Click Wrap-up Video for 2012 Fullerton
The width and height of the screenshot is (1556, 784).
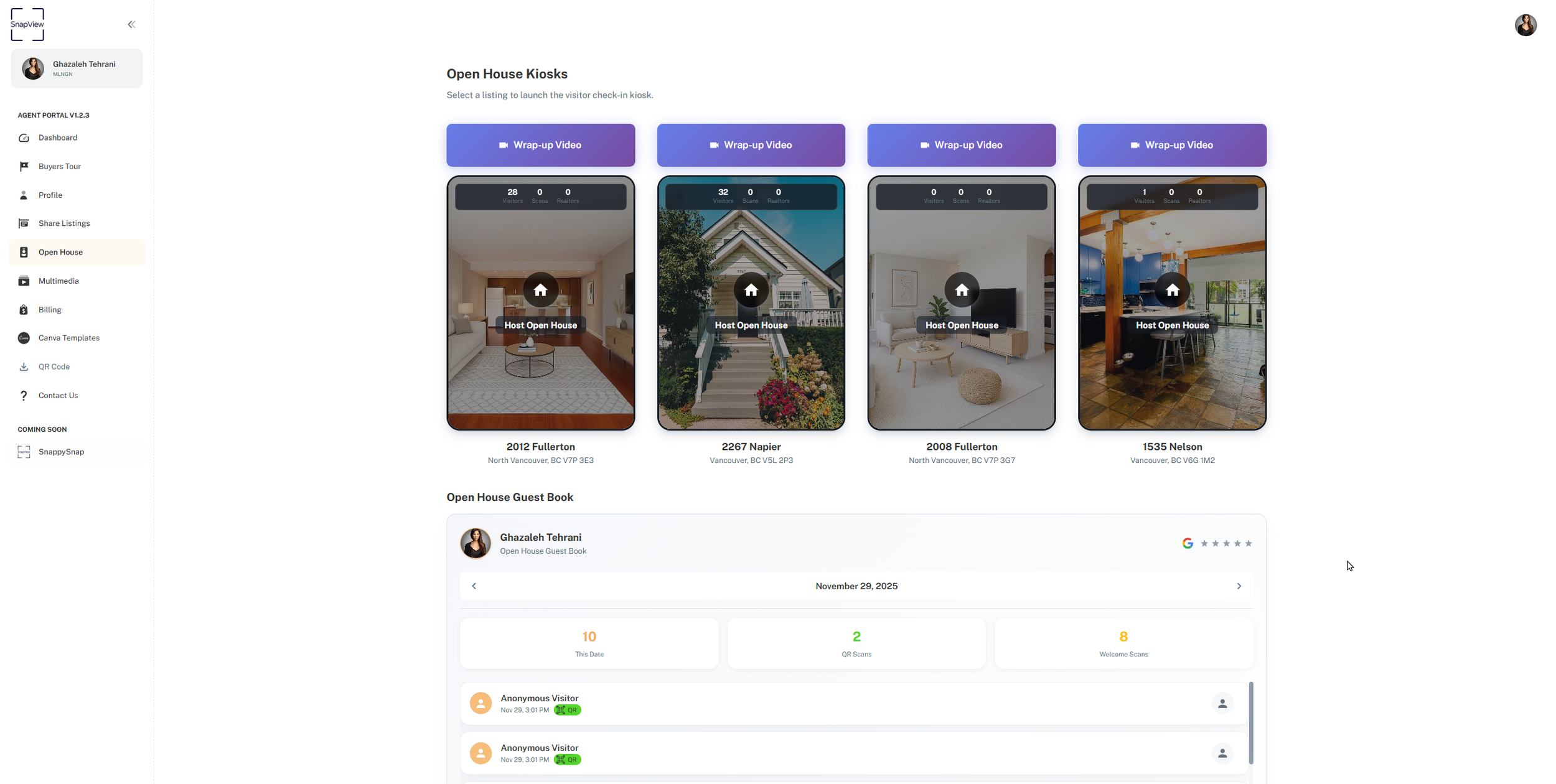(x=540, y=145)
